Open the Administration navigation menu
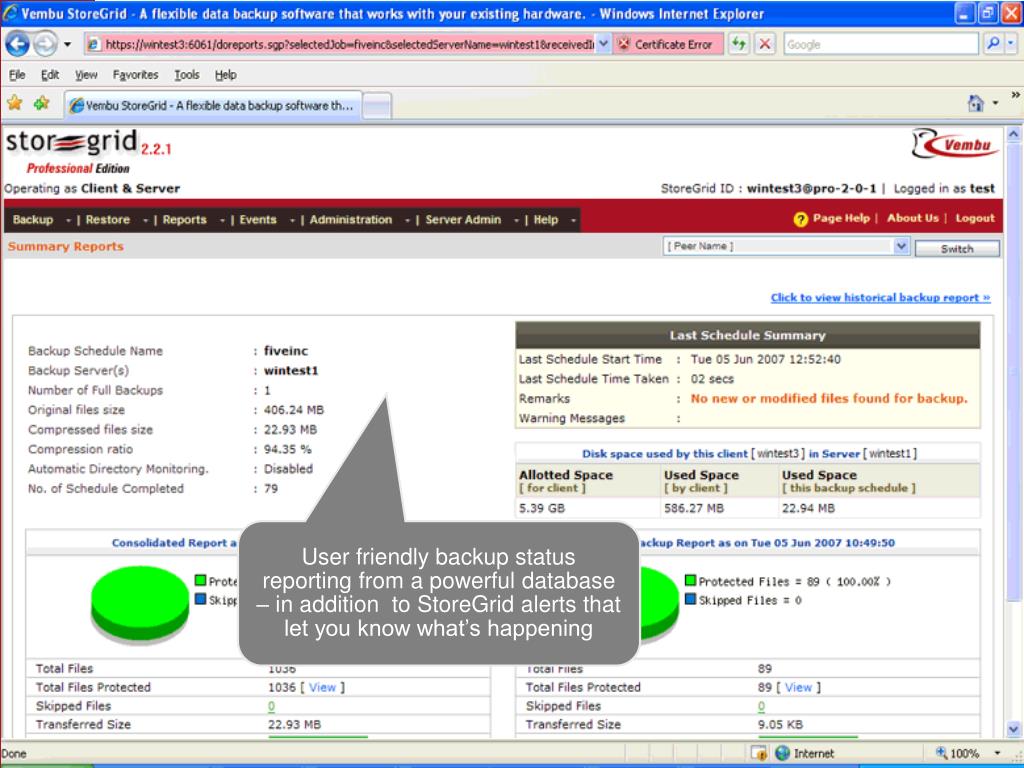This screenshot has height=768, width=1024. pos(351,220)
